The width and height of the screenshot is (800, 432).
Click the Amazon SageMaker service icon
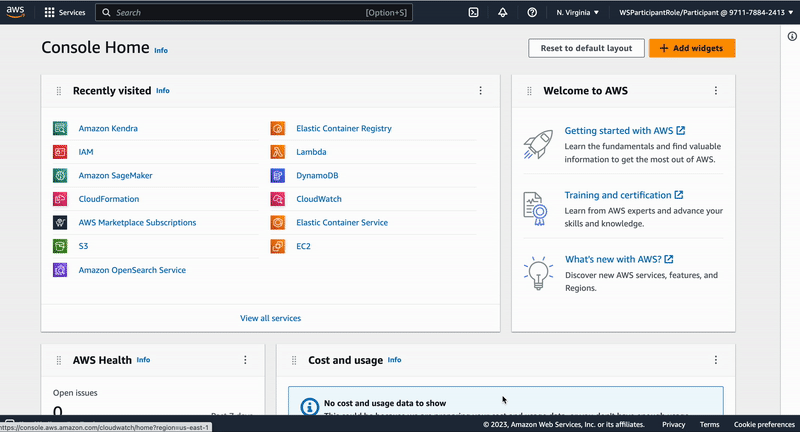click(x=60, y=175)
